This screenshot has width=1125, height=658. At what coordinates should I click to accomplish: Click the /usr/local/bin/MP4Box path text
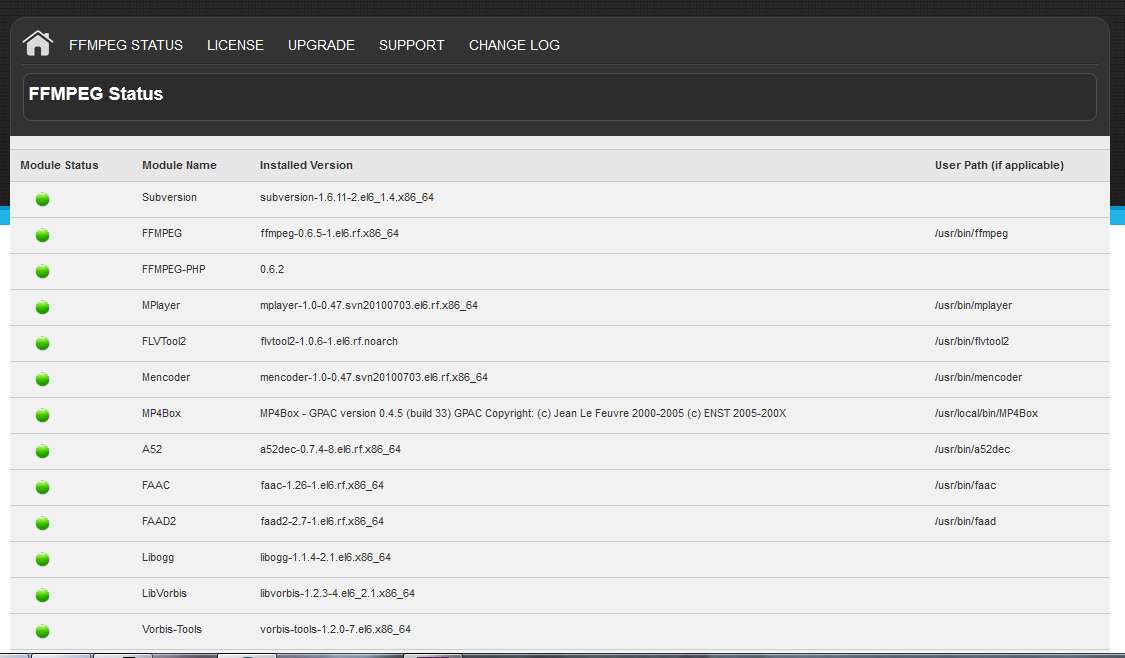[x=986, y=413]
